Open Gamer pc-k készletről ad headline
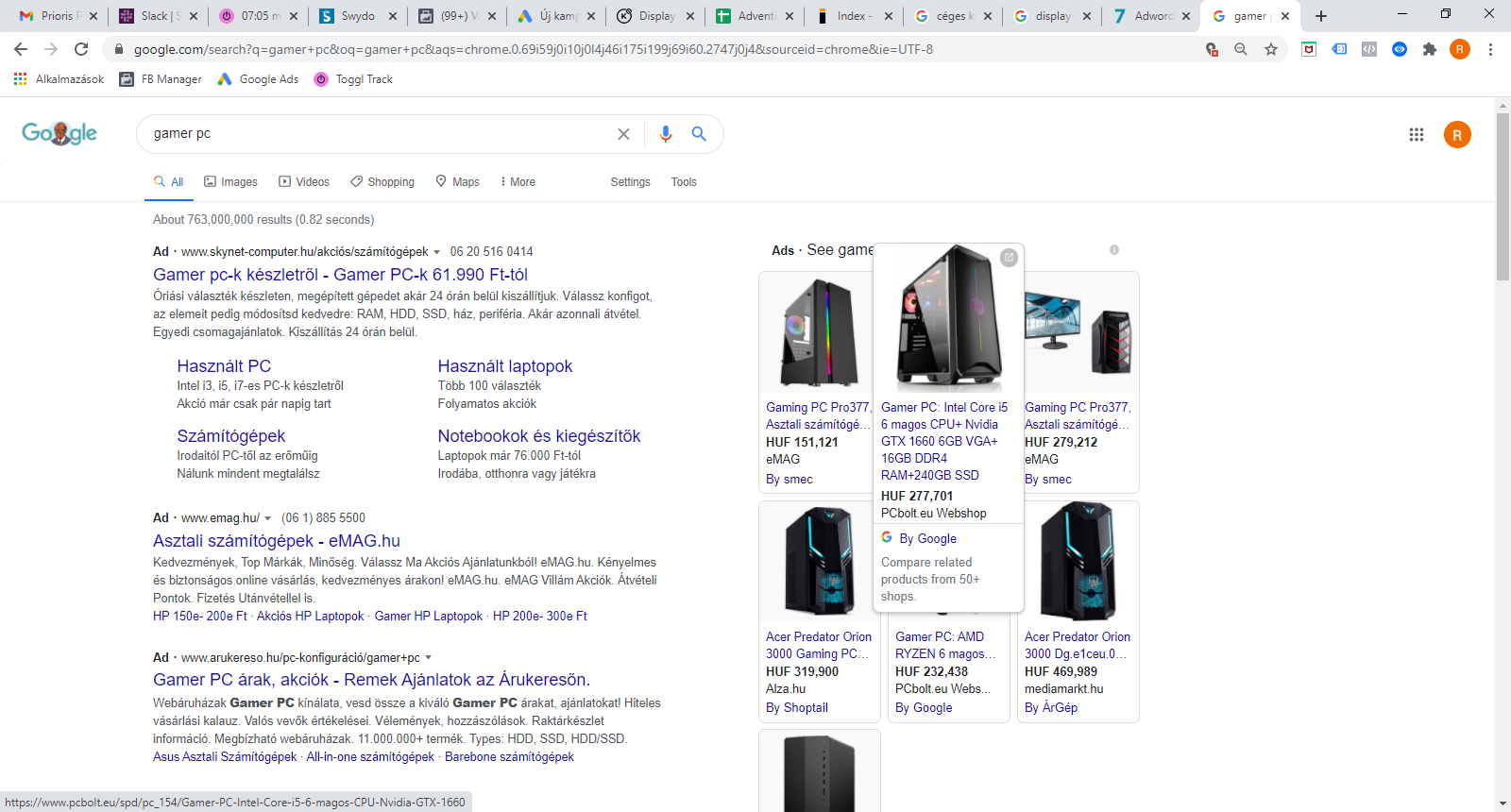 [340, 275]
